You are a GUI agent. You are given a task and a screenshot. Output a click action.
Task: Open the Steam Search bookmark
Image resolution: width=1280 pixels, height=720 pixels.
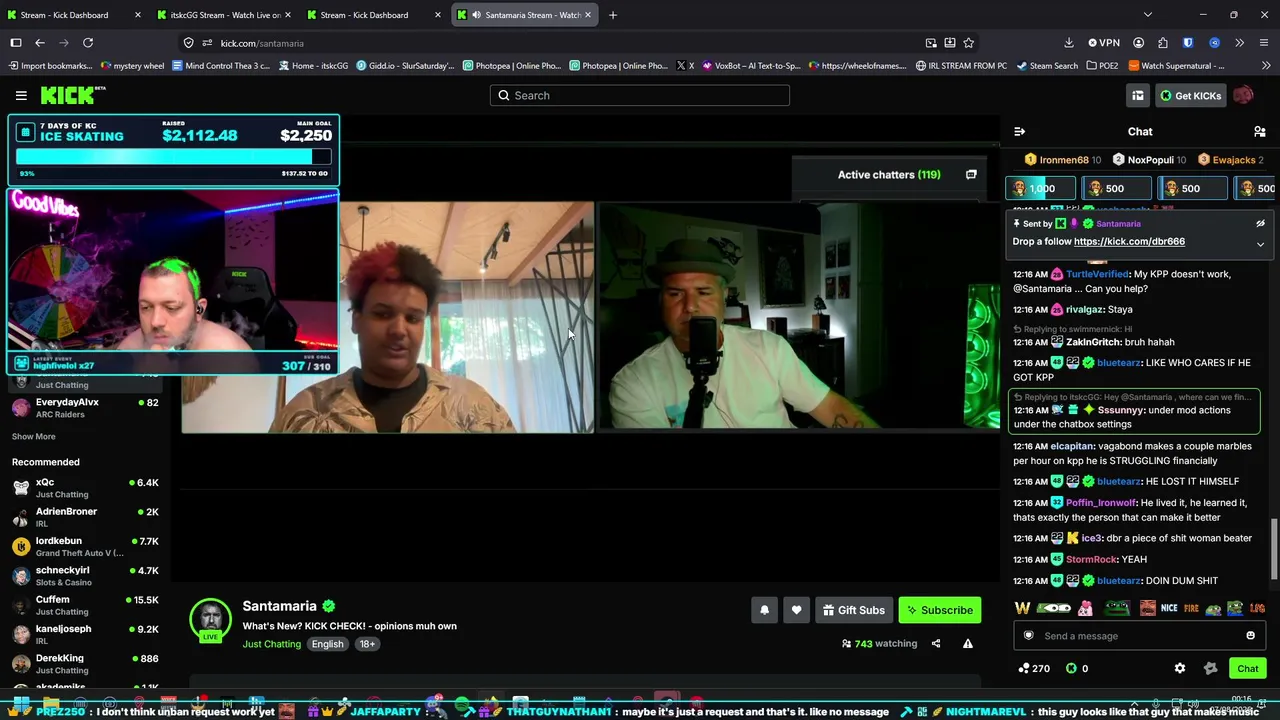pos(1046,66)
